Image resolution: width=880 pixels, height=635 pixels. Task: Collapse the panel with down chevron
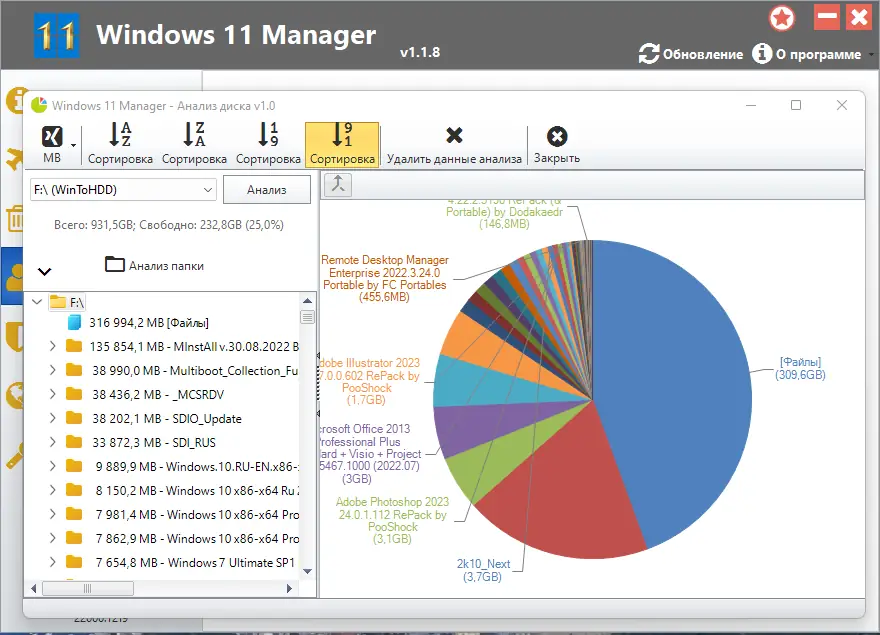(44, 272)
